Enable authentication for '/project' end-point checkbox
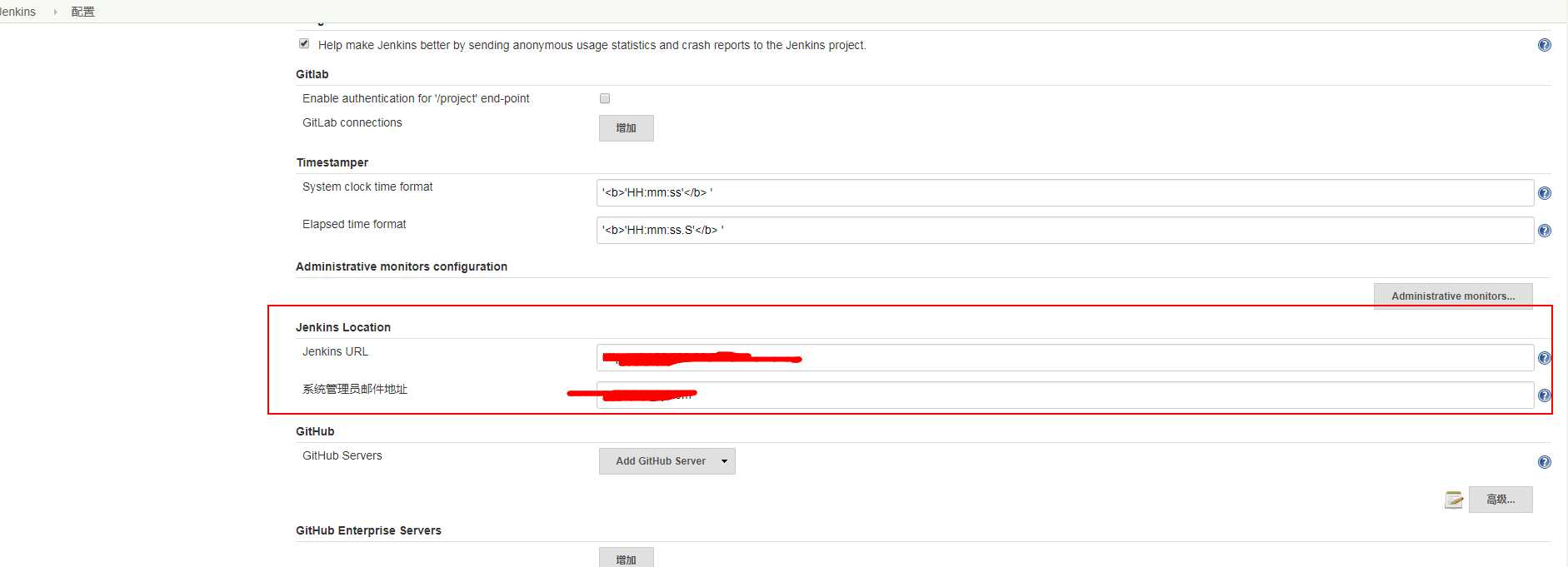1568x567 pixels. 605,98
